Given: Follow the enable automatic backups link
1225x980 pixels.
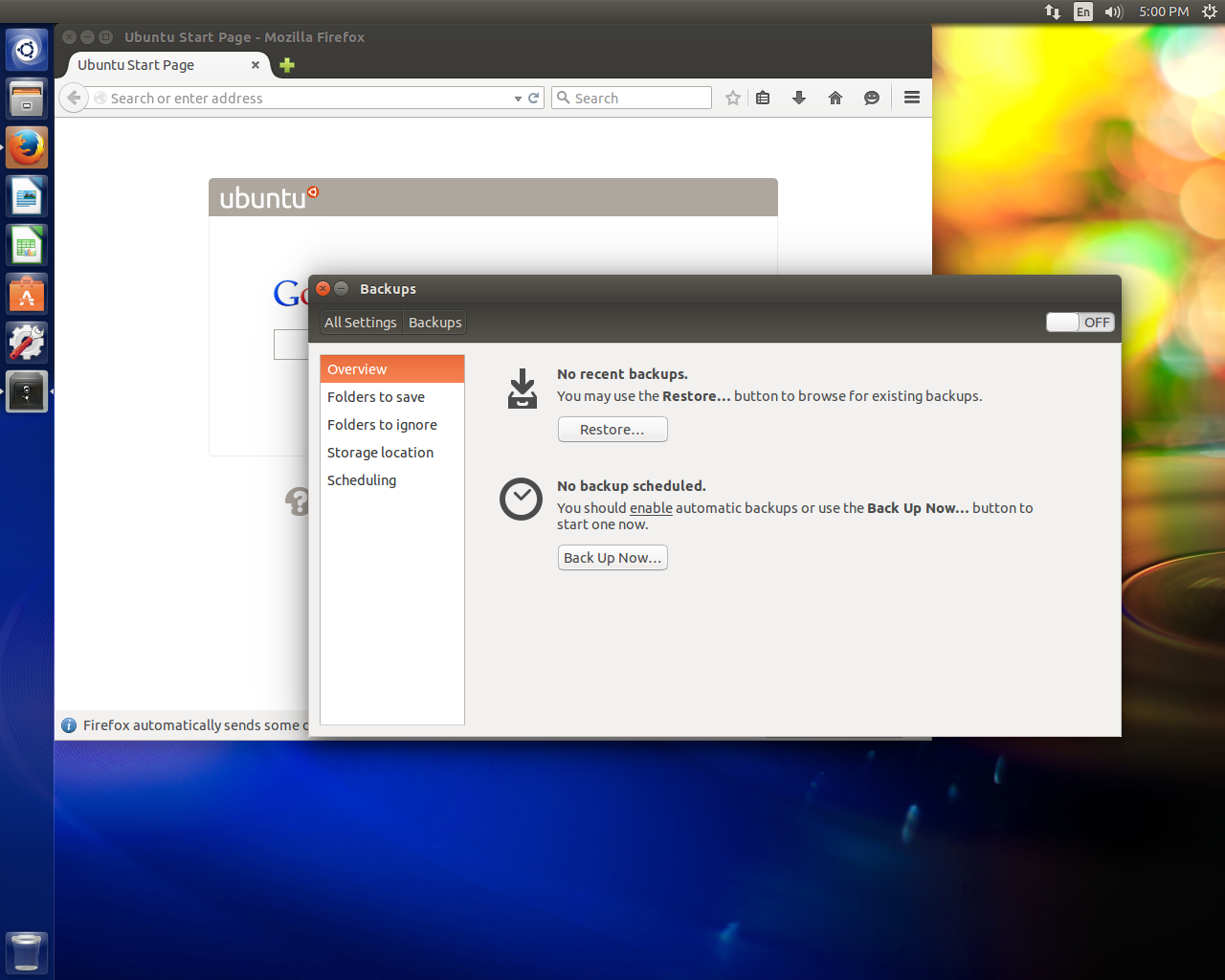Looking at the screenshot, I should [x=651, y=508].
